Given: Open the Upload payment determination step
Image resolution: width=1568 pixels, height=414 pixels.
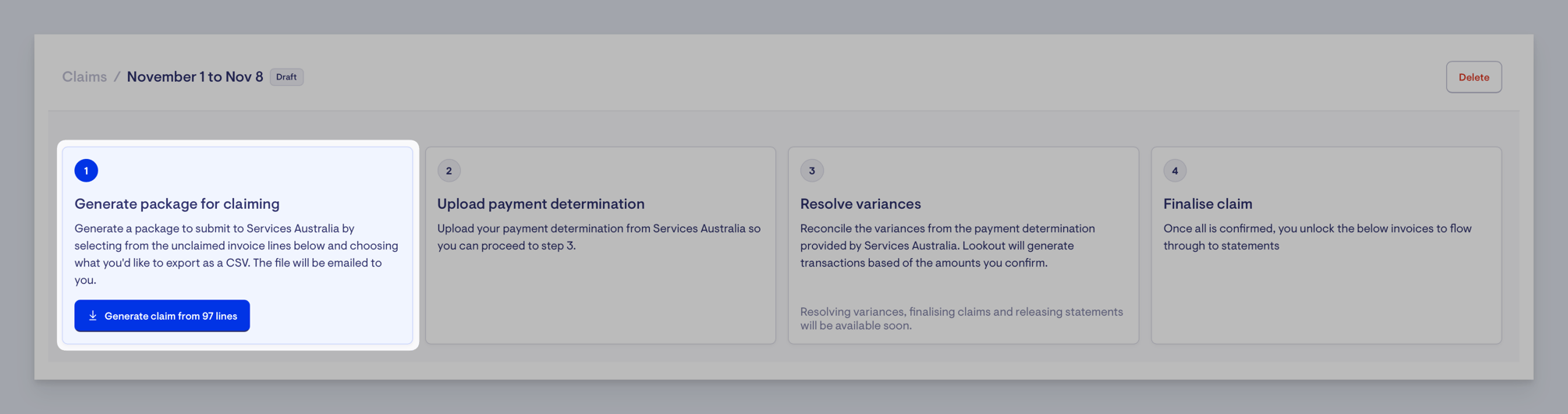Looking at the screenshot, I should point(541,203).
